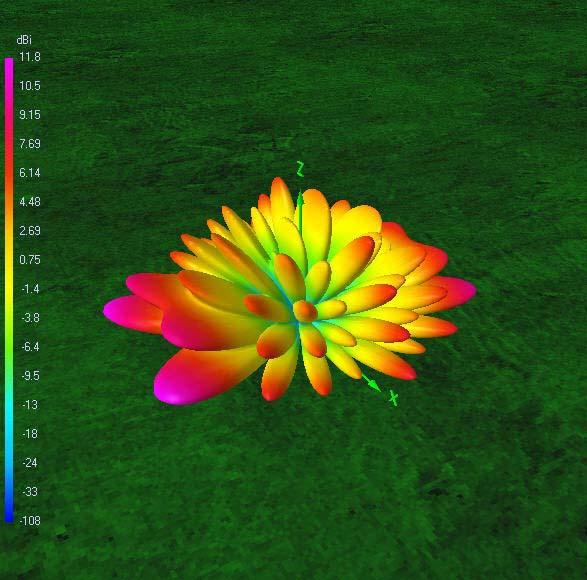Click the -33 scale value label

[30, 491]
